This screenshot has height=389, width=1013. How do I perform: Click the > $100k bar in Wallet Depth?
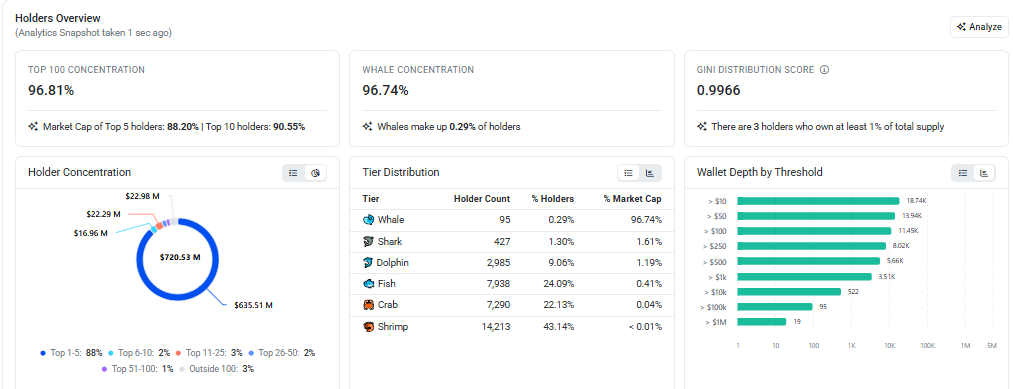775,306
